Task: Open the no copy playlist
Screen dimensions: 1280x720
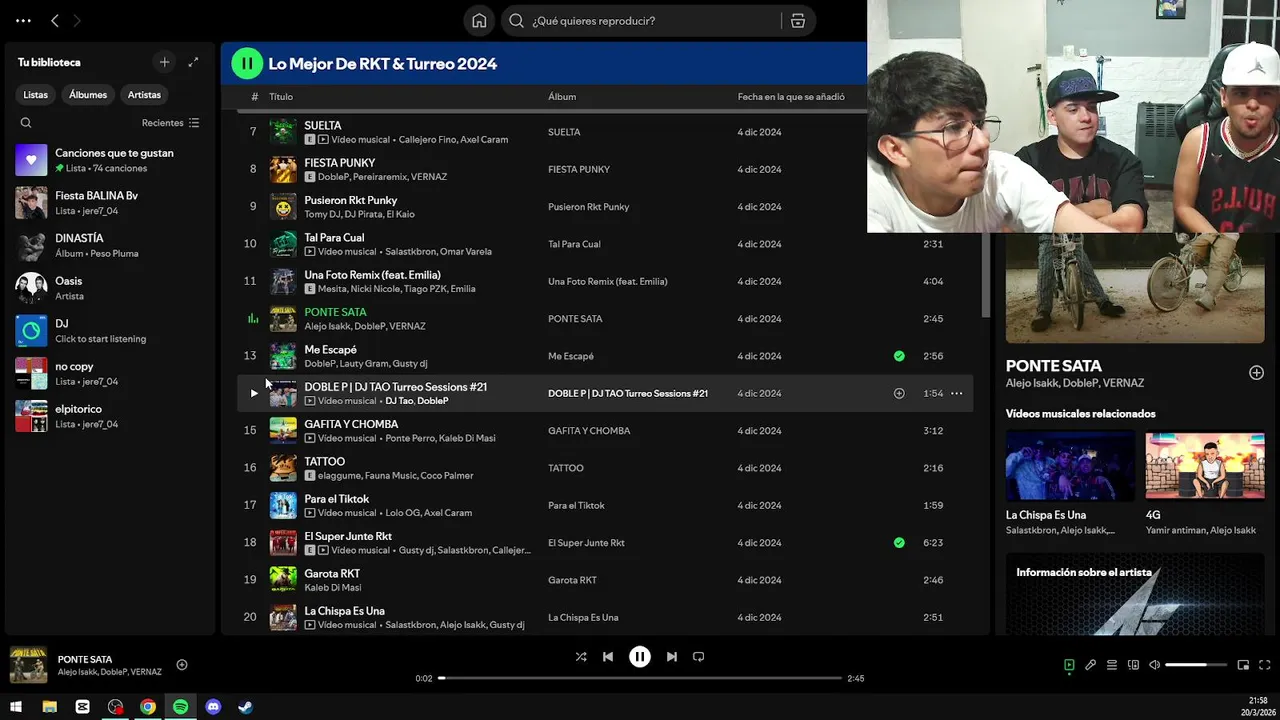Action: (x=109, y=374)
